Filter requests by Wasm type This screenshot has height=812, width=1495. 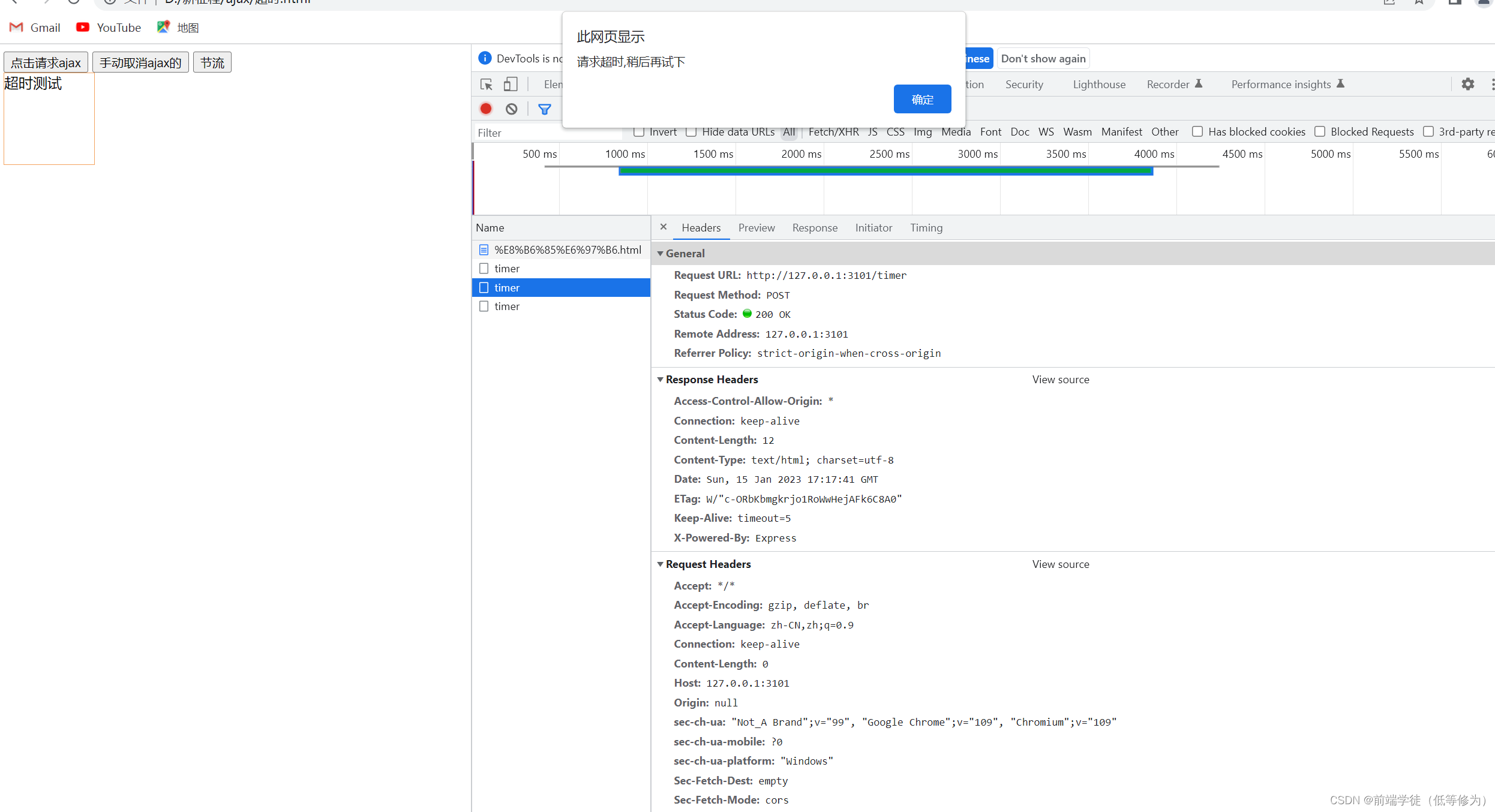click(1077, 131)
